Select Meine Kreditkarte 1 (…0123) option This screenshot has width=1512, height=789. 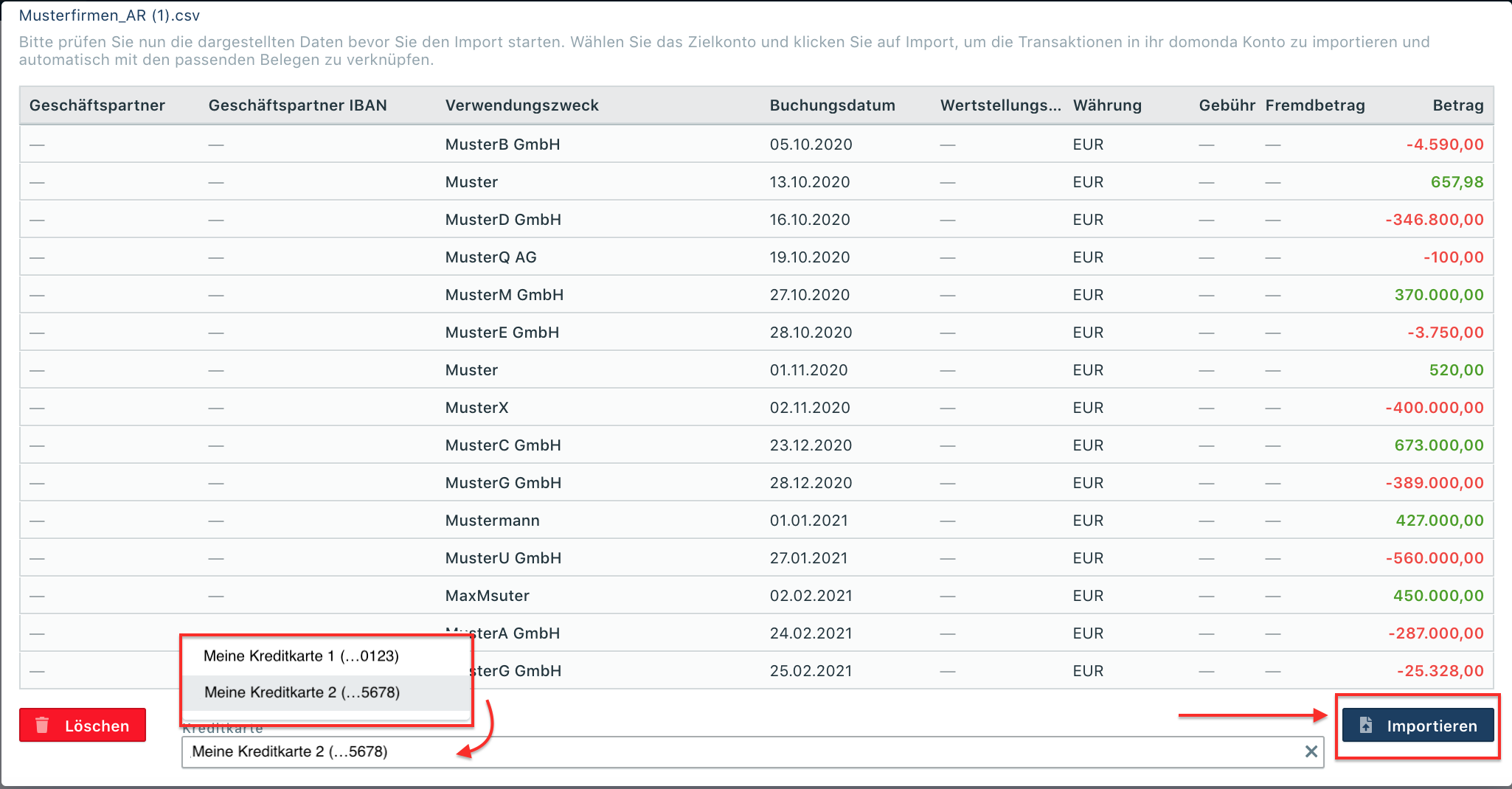(301, 656)
